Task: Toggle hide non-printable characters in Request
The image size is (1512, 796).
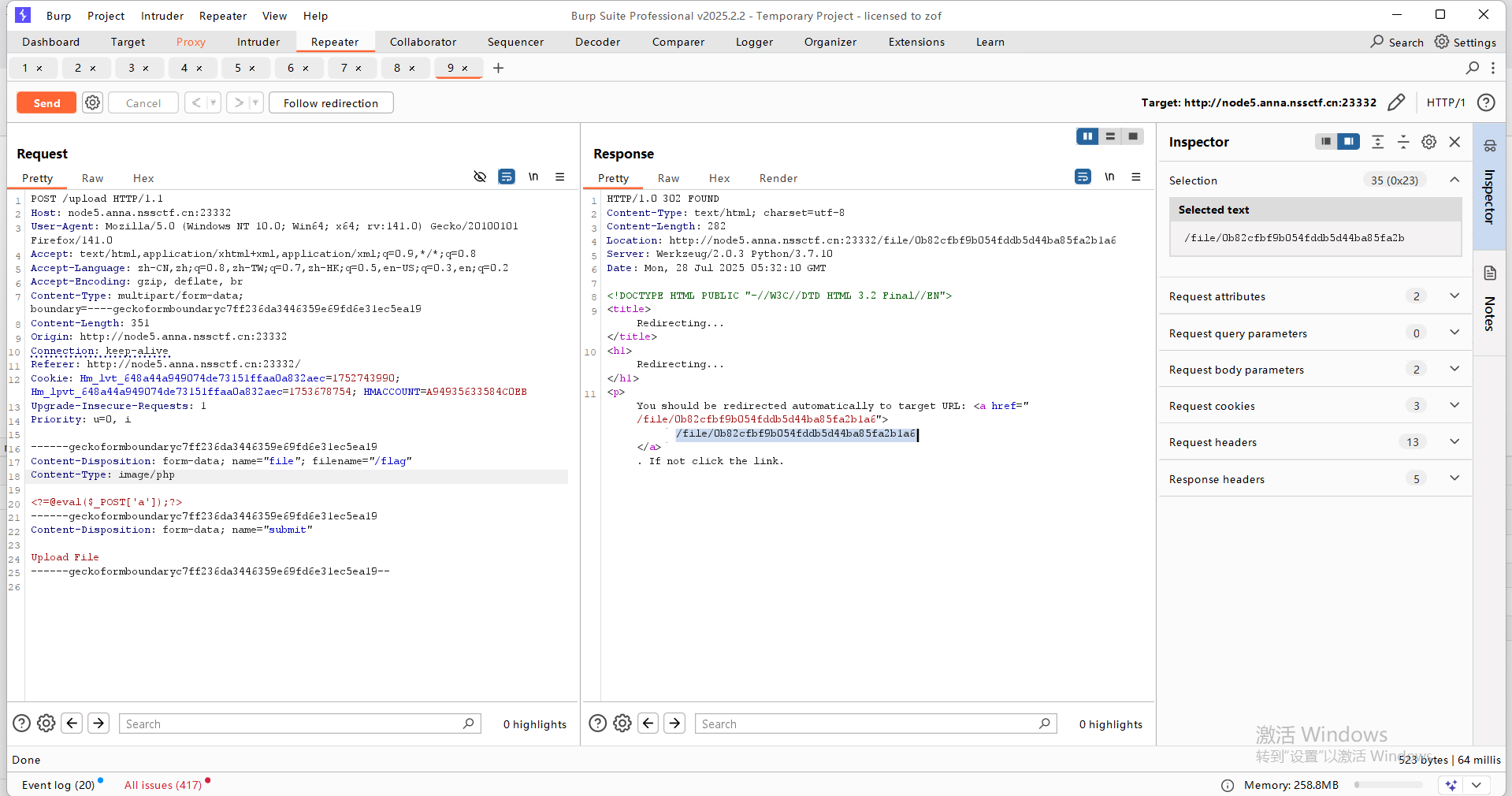Action: [480, 177]
